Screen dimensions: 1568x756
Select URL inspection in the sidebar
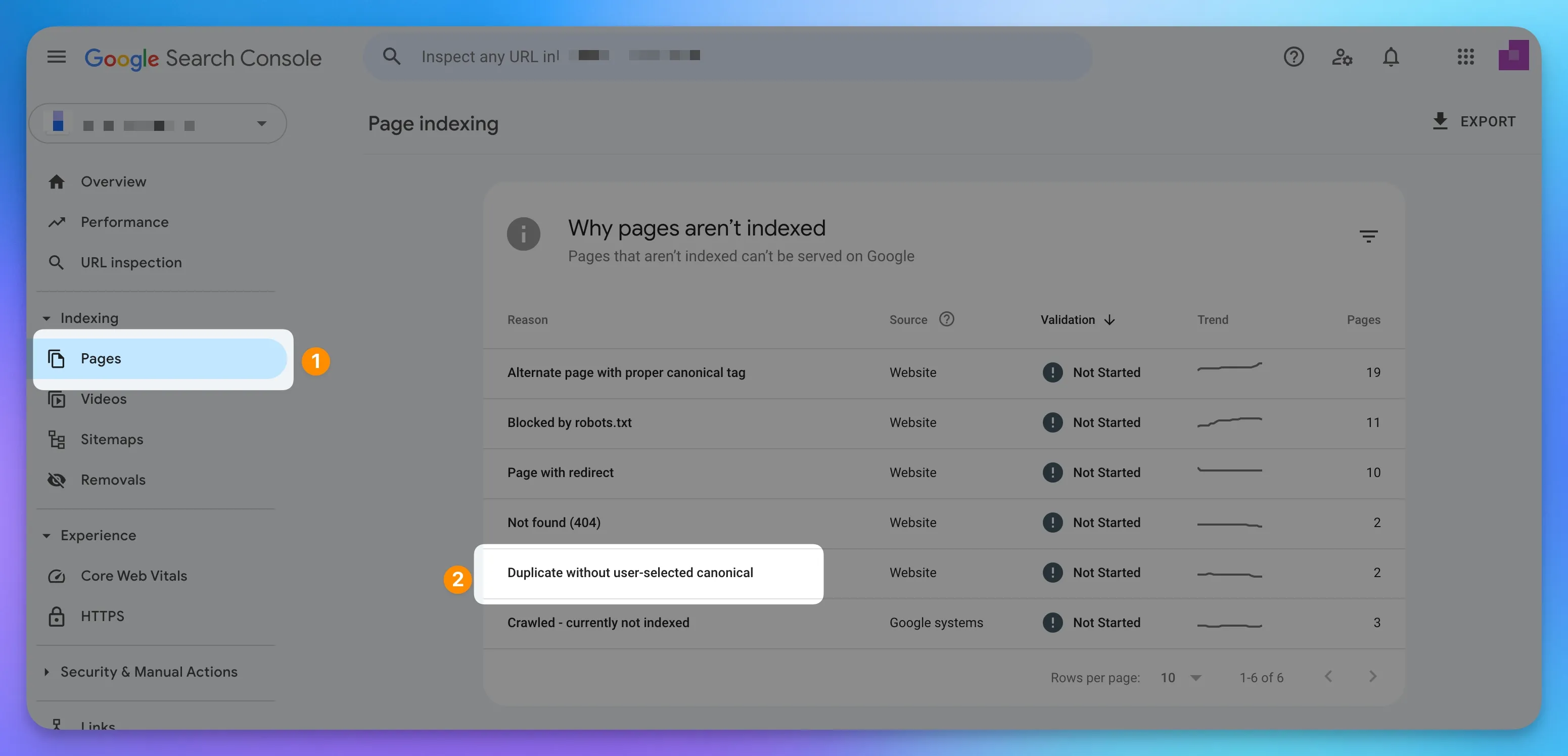click(x=131, y=262)
